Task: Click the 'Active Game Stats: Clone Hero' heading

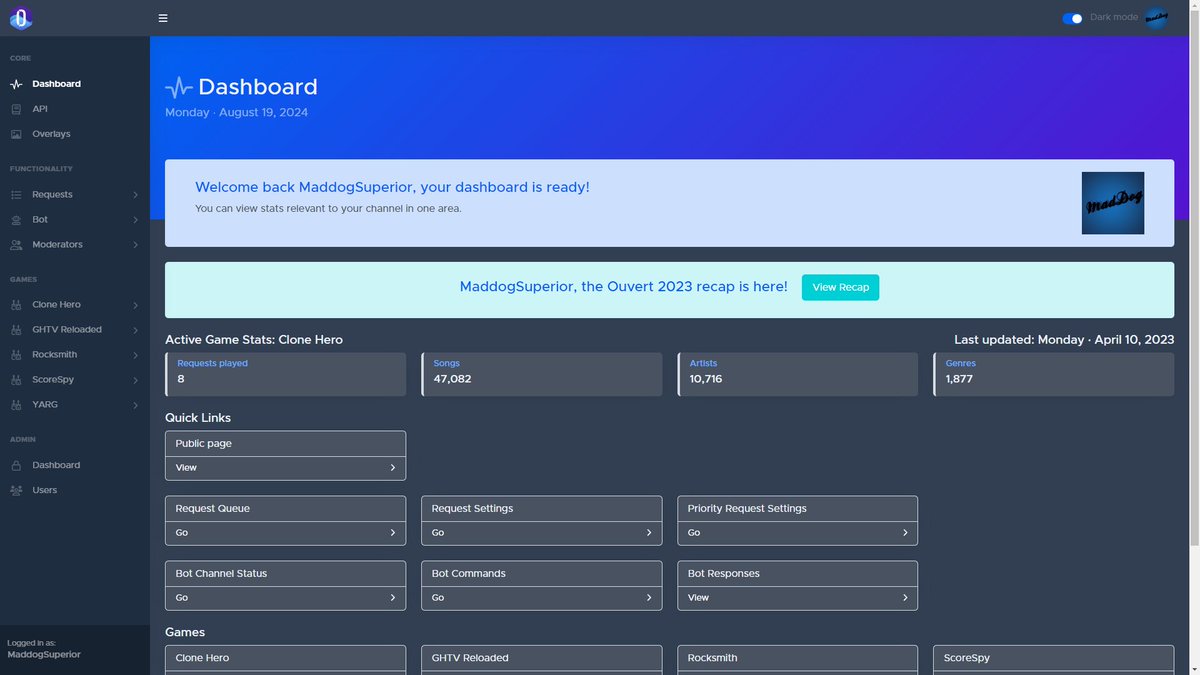Action: coord(254,340)
